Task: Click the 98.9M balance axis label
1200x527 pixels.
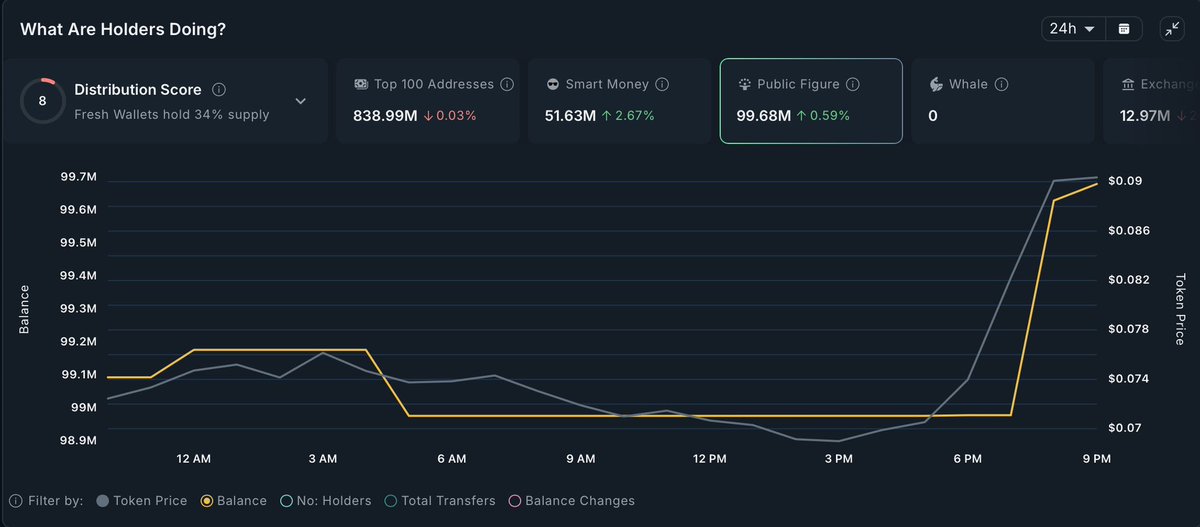Action: tap(79, 440)
